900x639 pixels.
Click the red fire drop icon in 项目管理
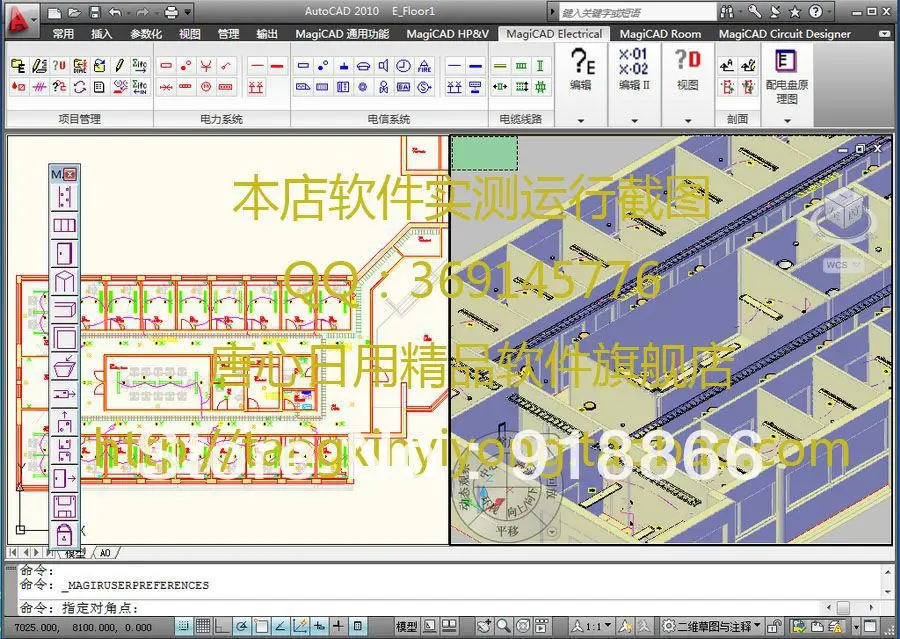coord(18,87)
